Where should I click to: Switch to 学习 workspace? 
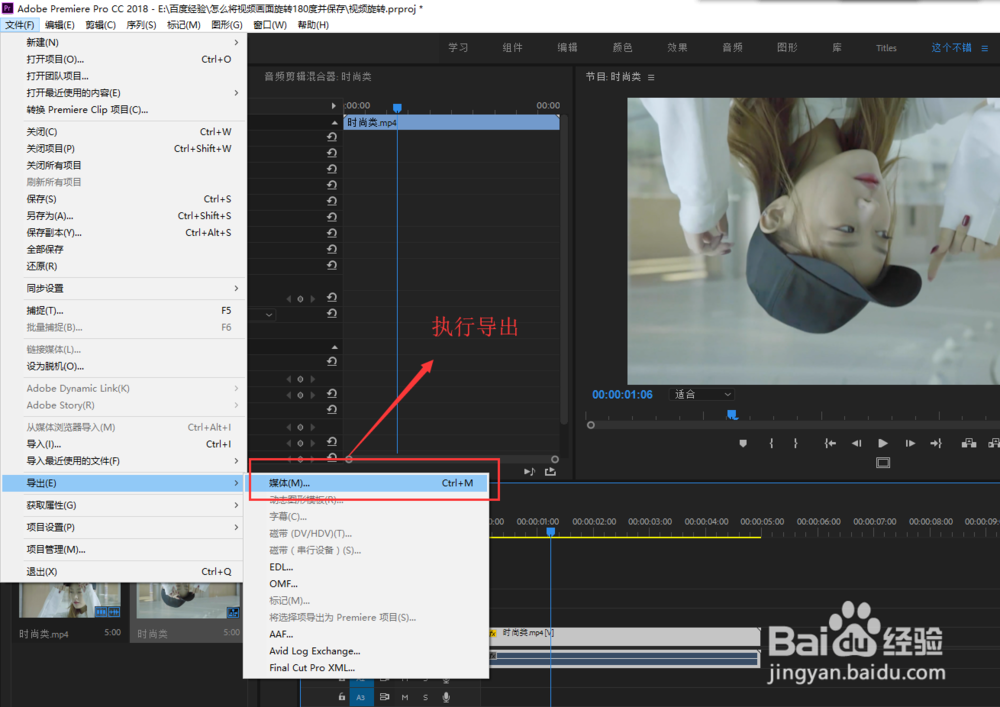(458, 48)
